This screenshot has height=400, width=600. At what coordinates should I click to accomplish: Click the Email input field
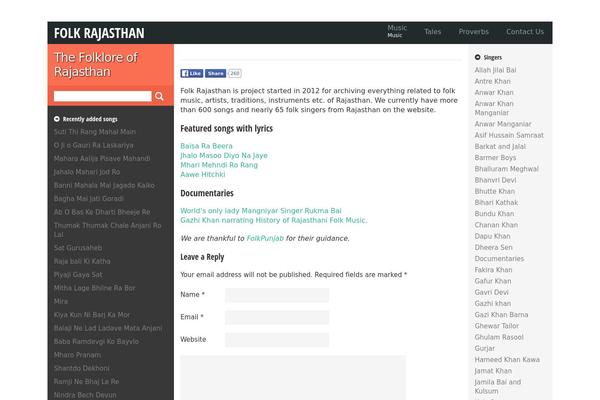(x=277, y=317)
